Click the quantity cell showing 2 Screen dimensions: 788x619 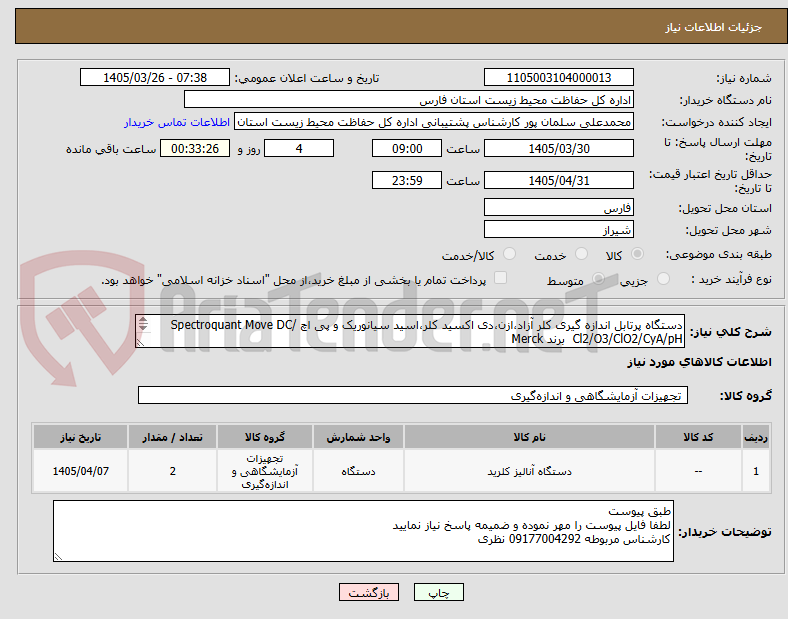[172, 471]
